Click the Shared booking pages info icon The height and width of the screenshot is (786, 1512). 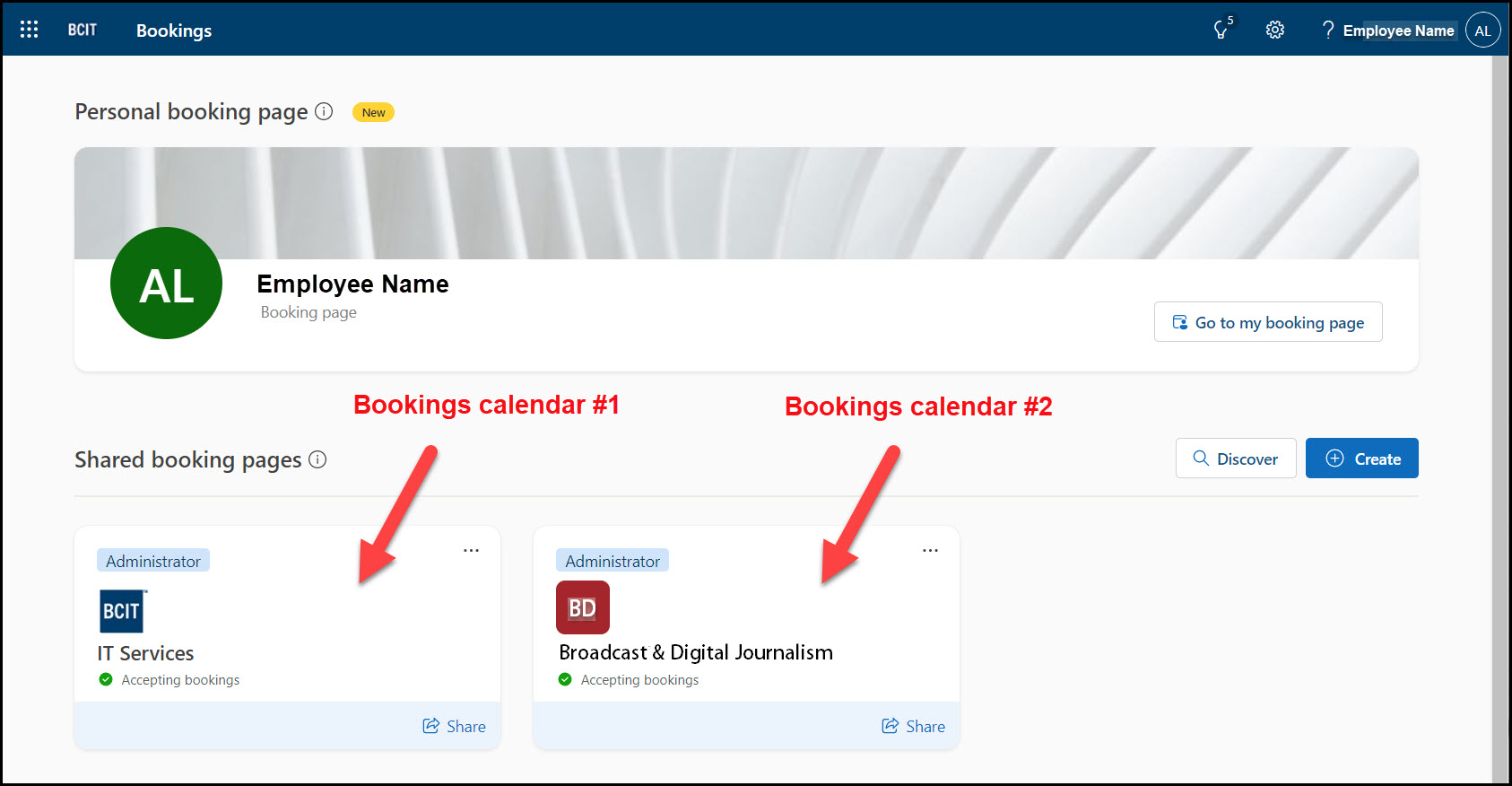point(318,460)
